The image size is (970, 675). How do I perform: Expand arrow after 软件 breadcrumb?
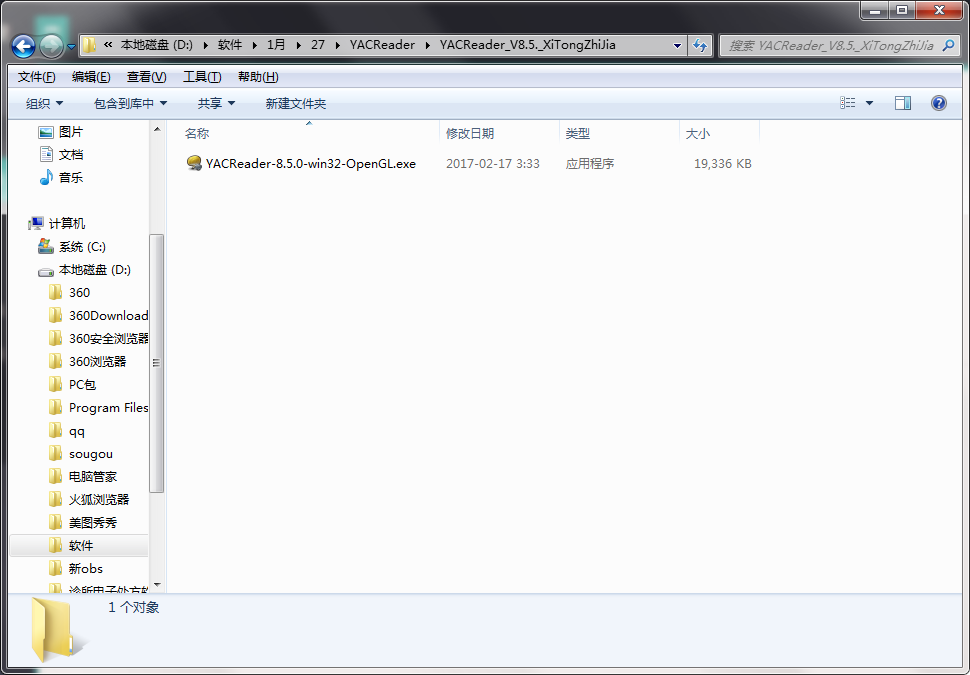coord(254,45)
